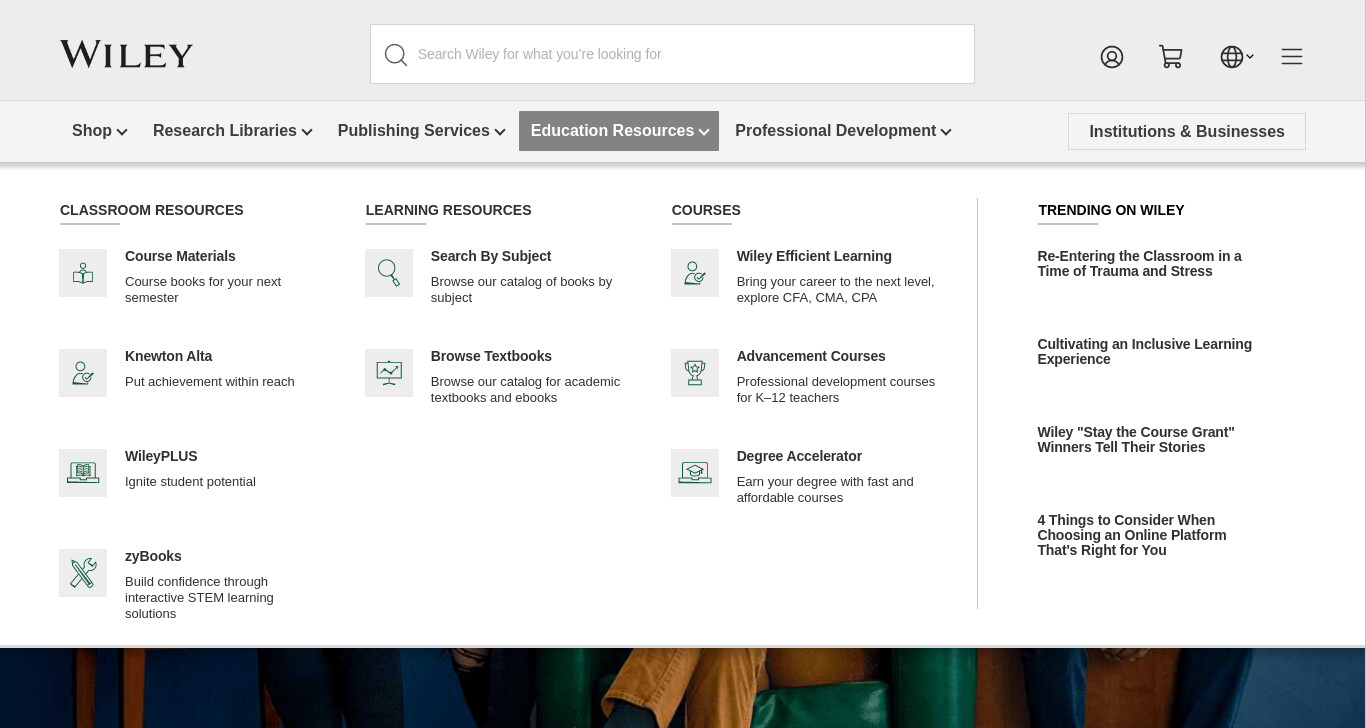Image resolution: width=1366 pixels, height=728 pixels.
Task: Expand the Research Libraries menu
Action: (x=232, y=131)
